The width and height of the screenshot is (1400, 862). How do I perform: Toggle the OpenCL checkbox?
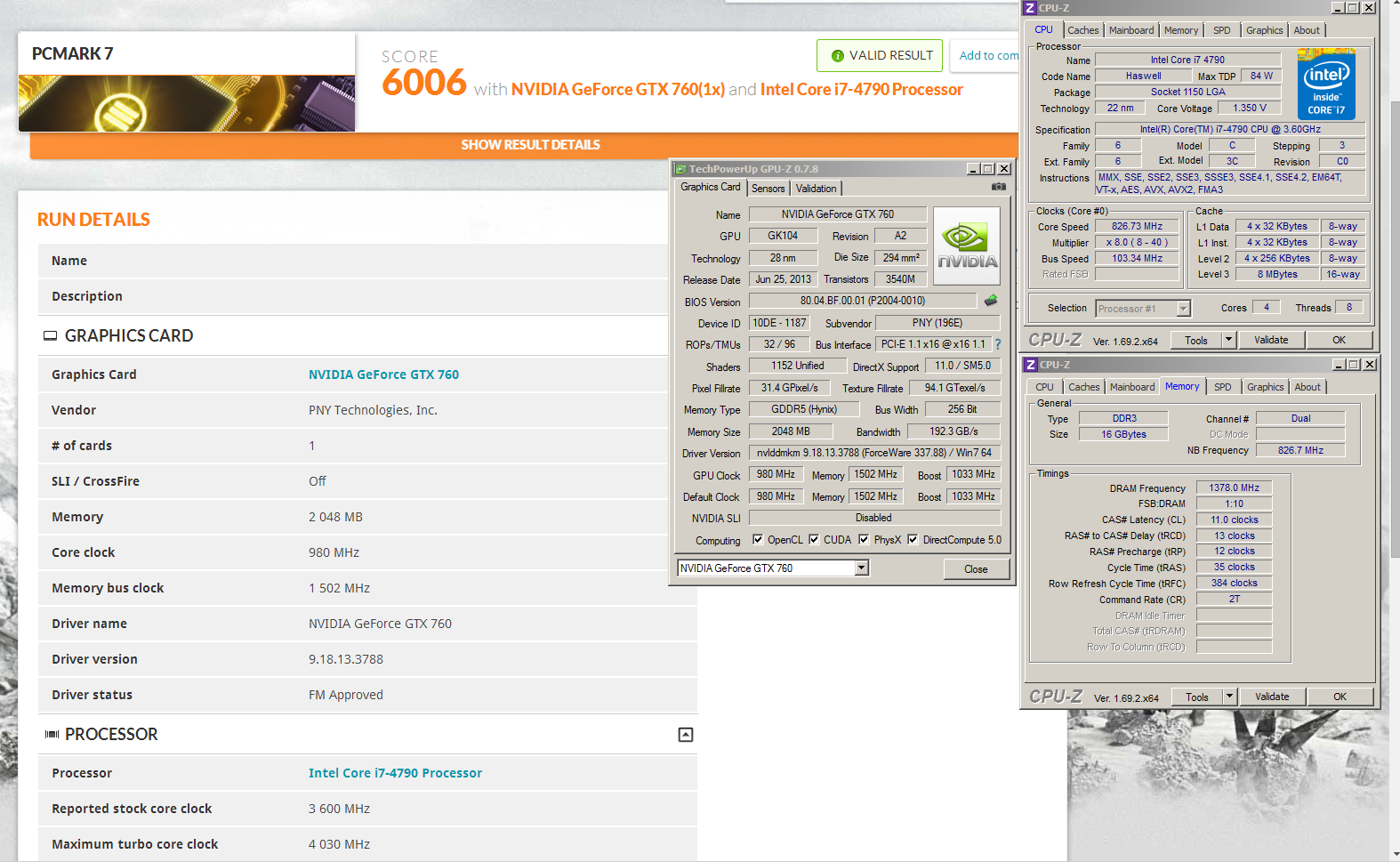[758, 539]
